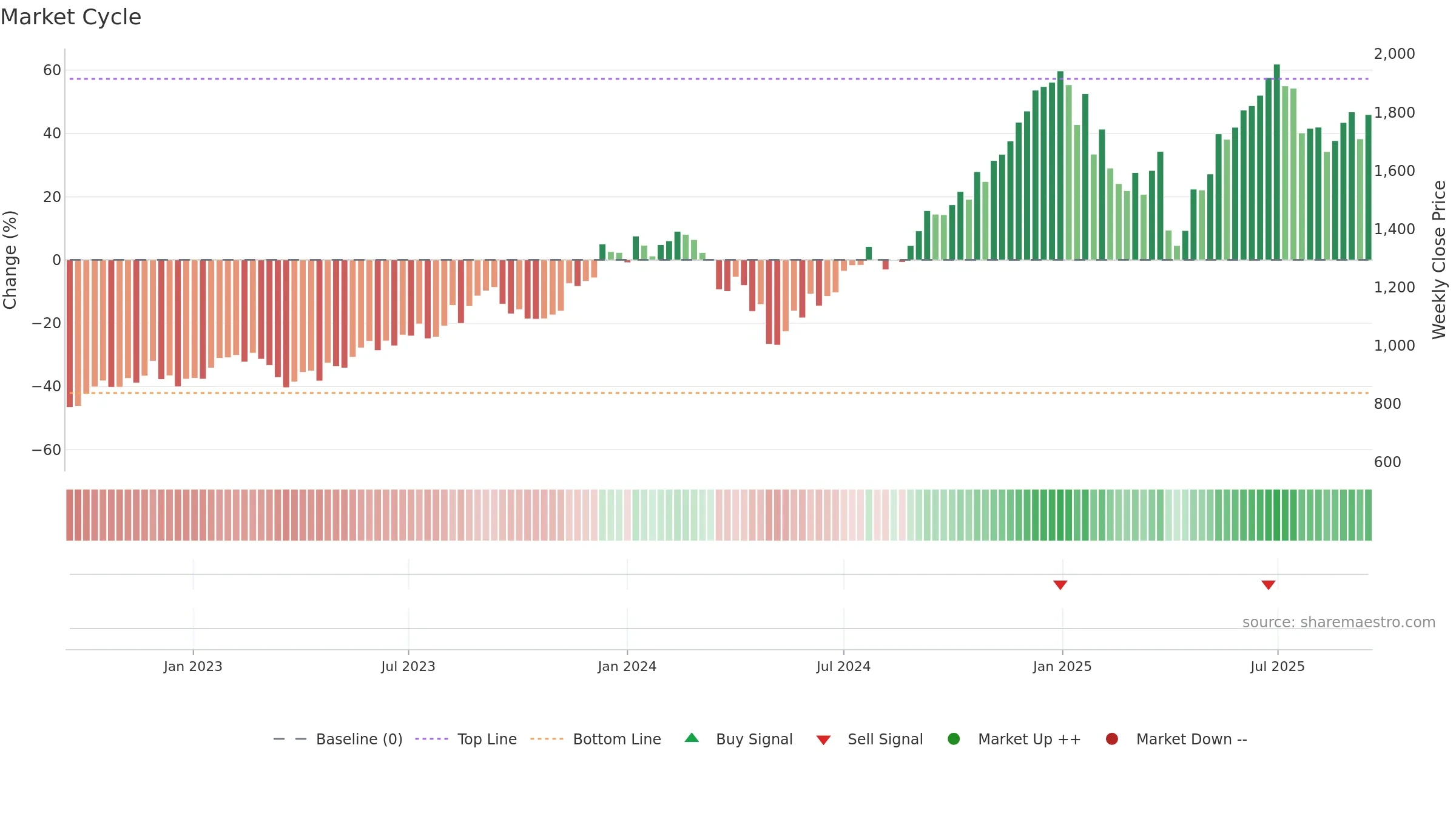Toggle the Buy Signal legend entry
This screenshot has height=819, width=1456.
pos(738,739)
